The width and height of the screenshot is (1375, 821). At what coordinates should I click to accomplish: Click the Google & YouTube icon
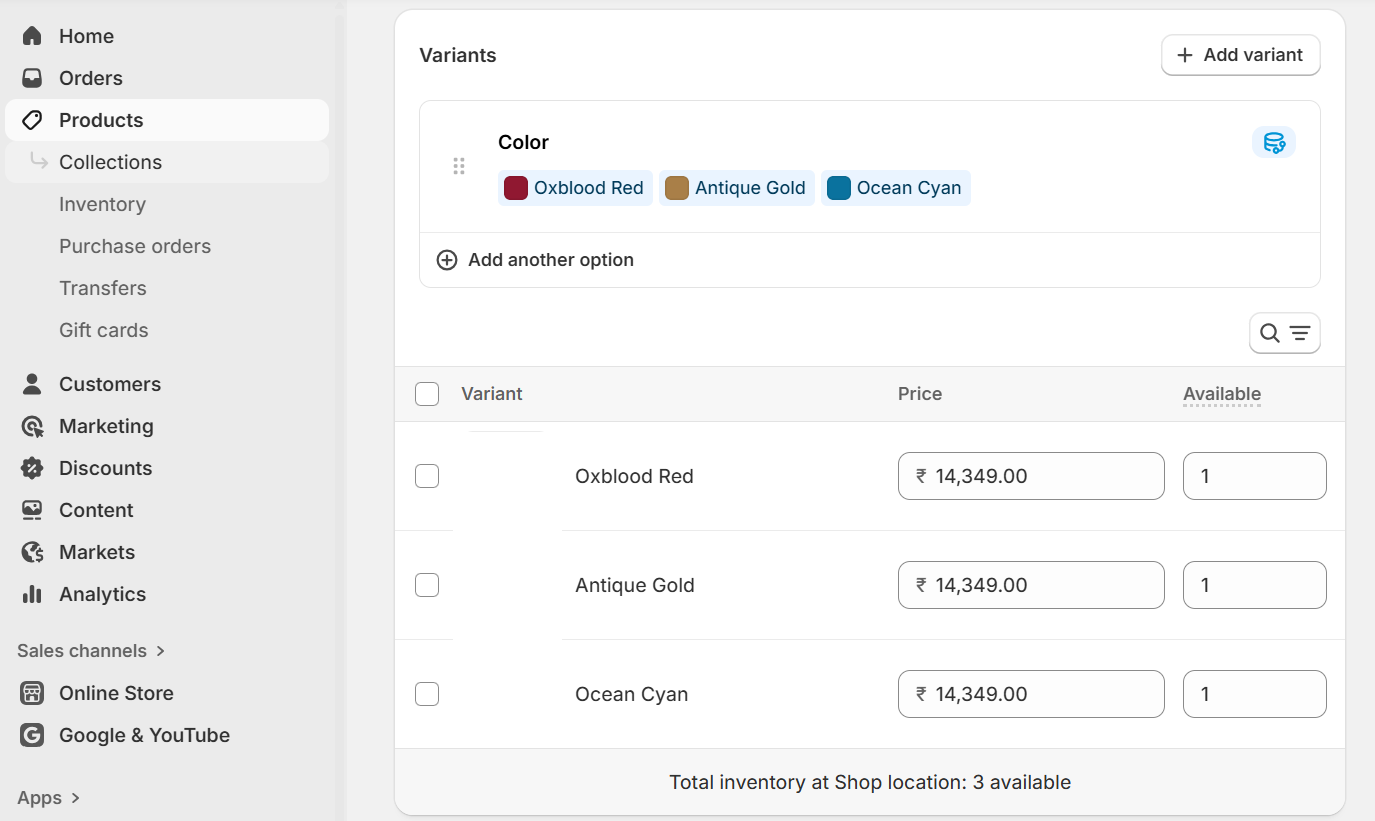32,735
